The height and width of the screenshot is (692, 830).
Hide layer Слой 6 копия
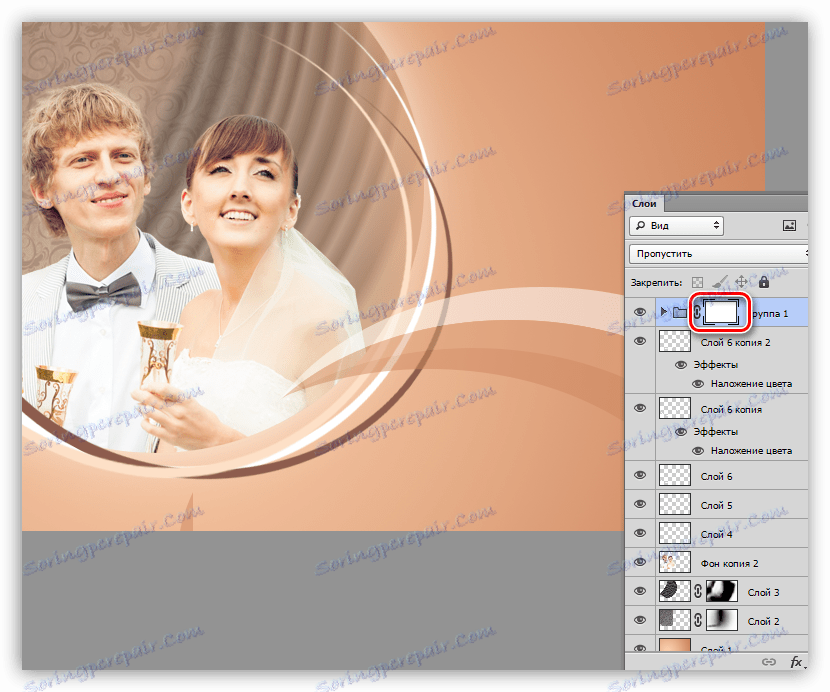click(640, 408)
